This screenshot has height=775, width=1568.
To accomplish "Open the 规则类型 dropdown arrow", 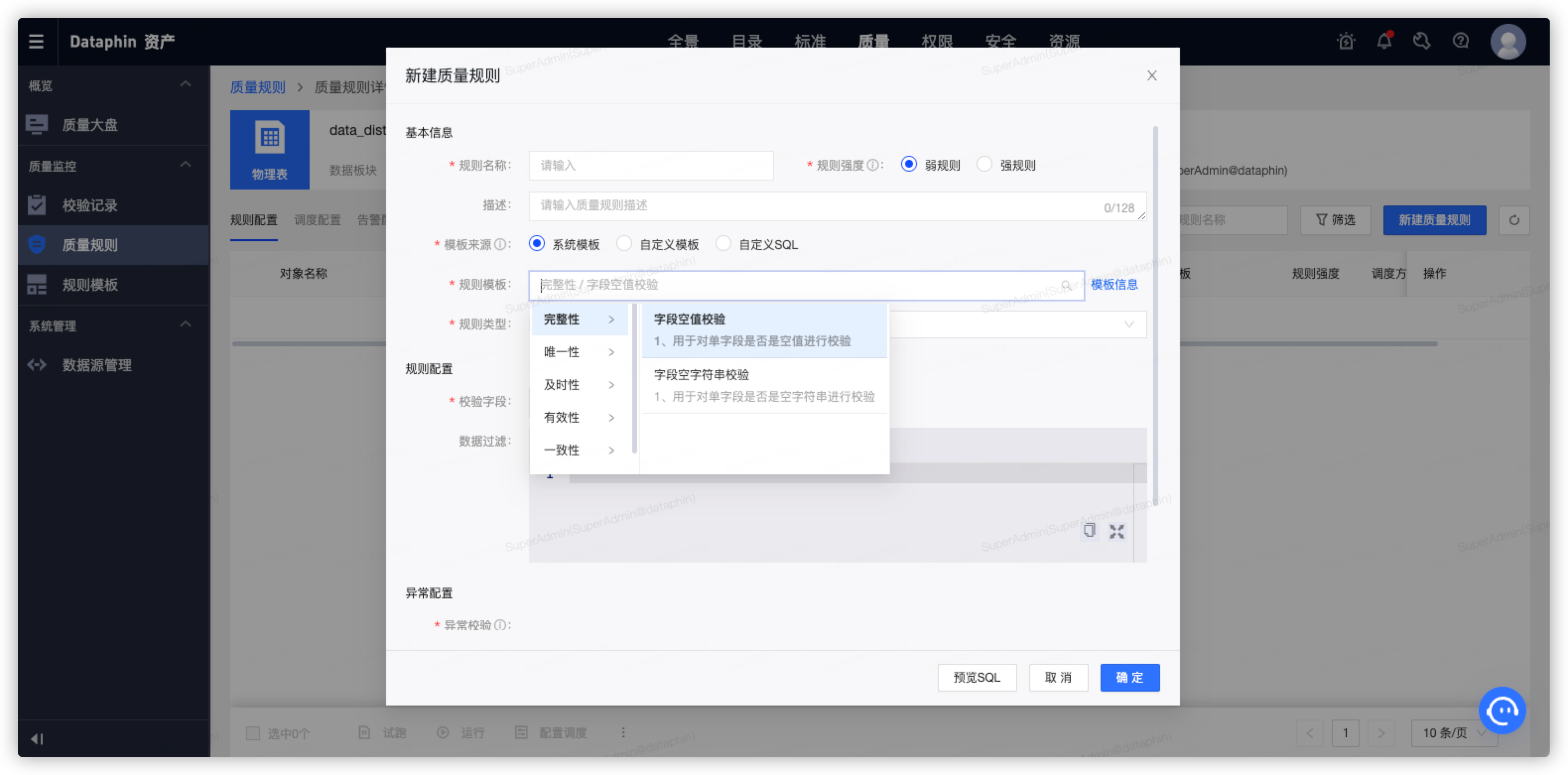I will [1129, 324].
